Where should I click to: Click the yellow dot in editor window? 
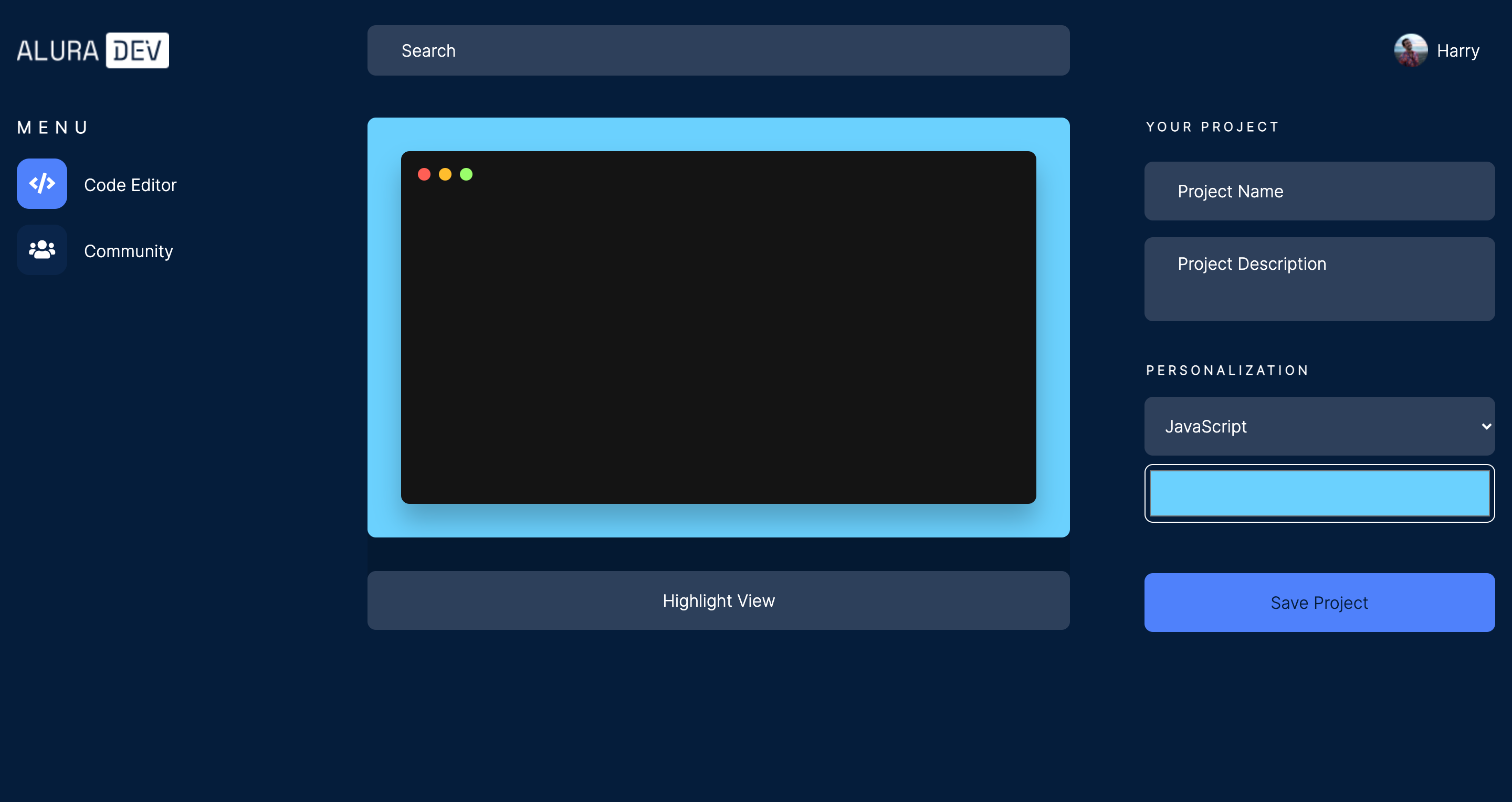445,174
